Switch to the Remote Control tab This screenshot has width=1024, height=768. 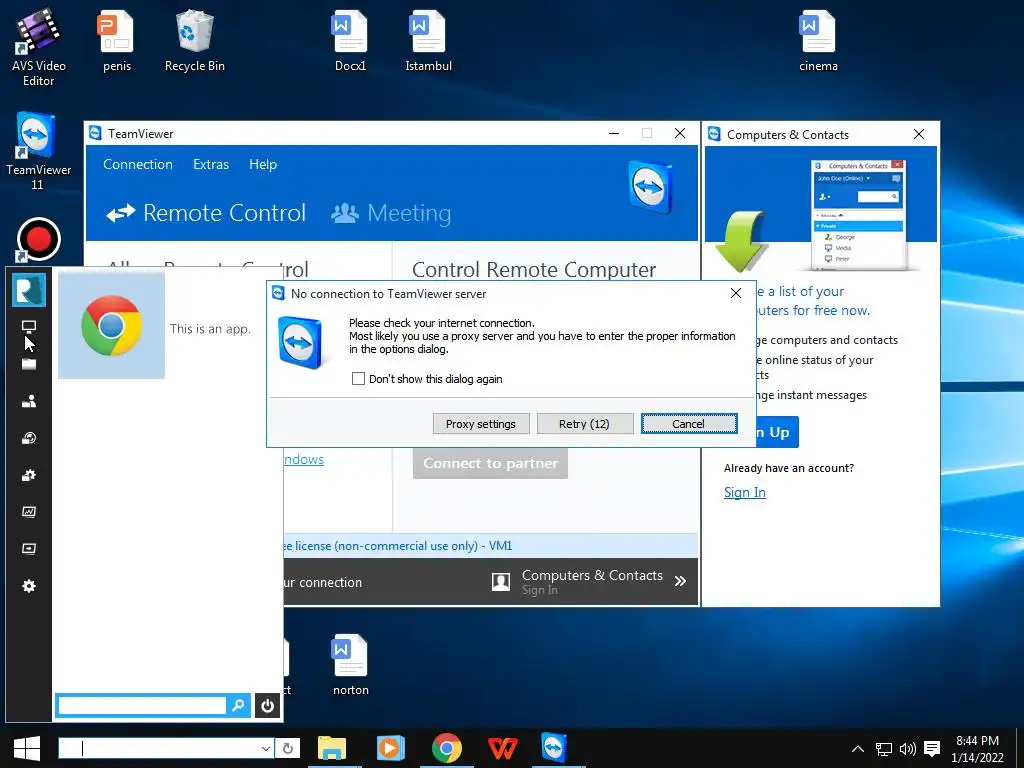click(206, 213)
